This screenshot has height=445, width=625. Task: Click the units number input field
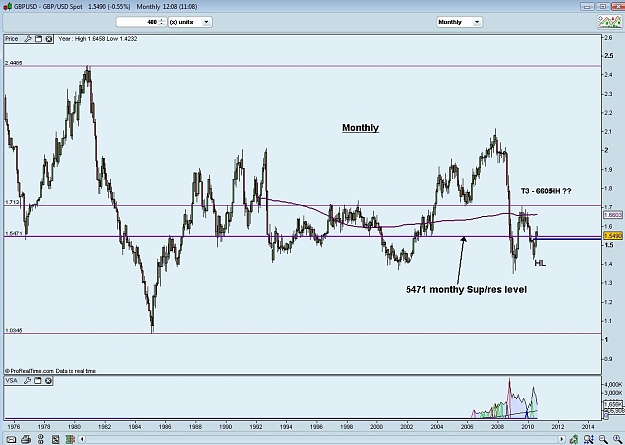[138, 22]
